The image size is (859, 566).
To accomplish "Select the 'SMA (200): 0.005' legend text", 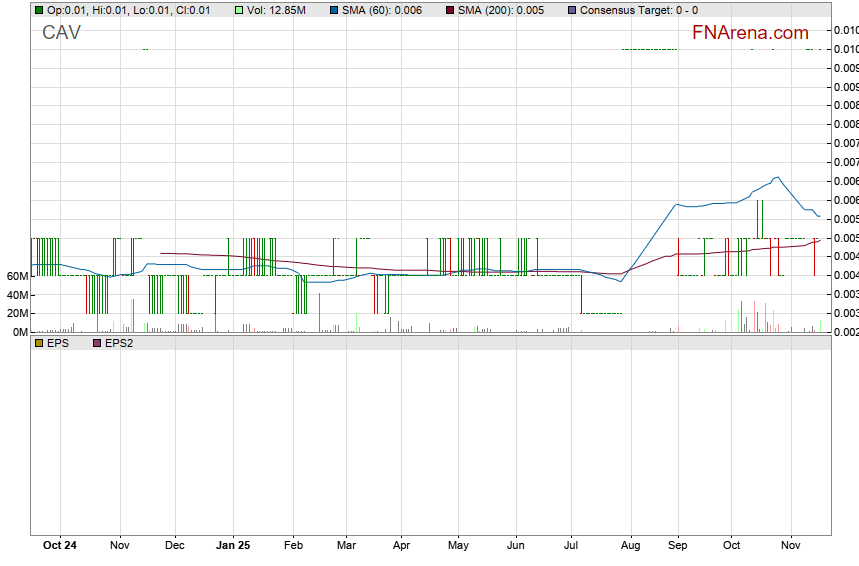I will click(x=501, y=10).
